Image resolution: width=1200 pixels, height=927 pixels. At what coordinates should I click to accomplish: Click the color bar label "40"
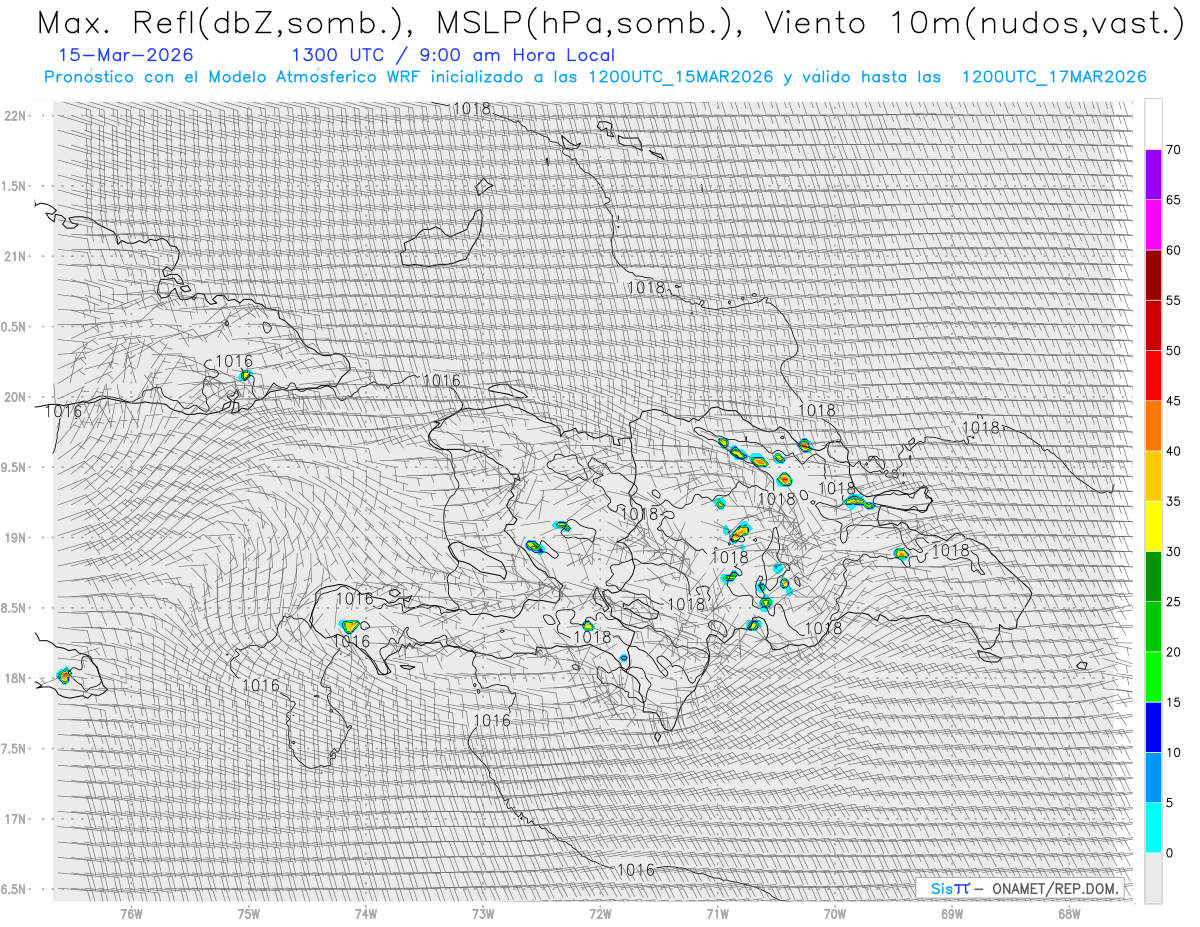1173,451
